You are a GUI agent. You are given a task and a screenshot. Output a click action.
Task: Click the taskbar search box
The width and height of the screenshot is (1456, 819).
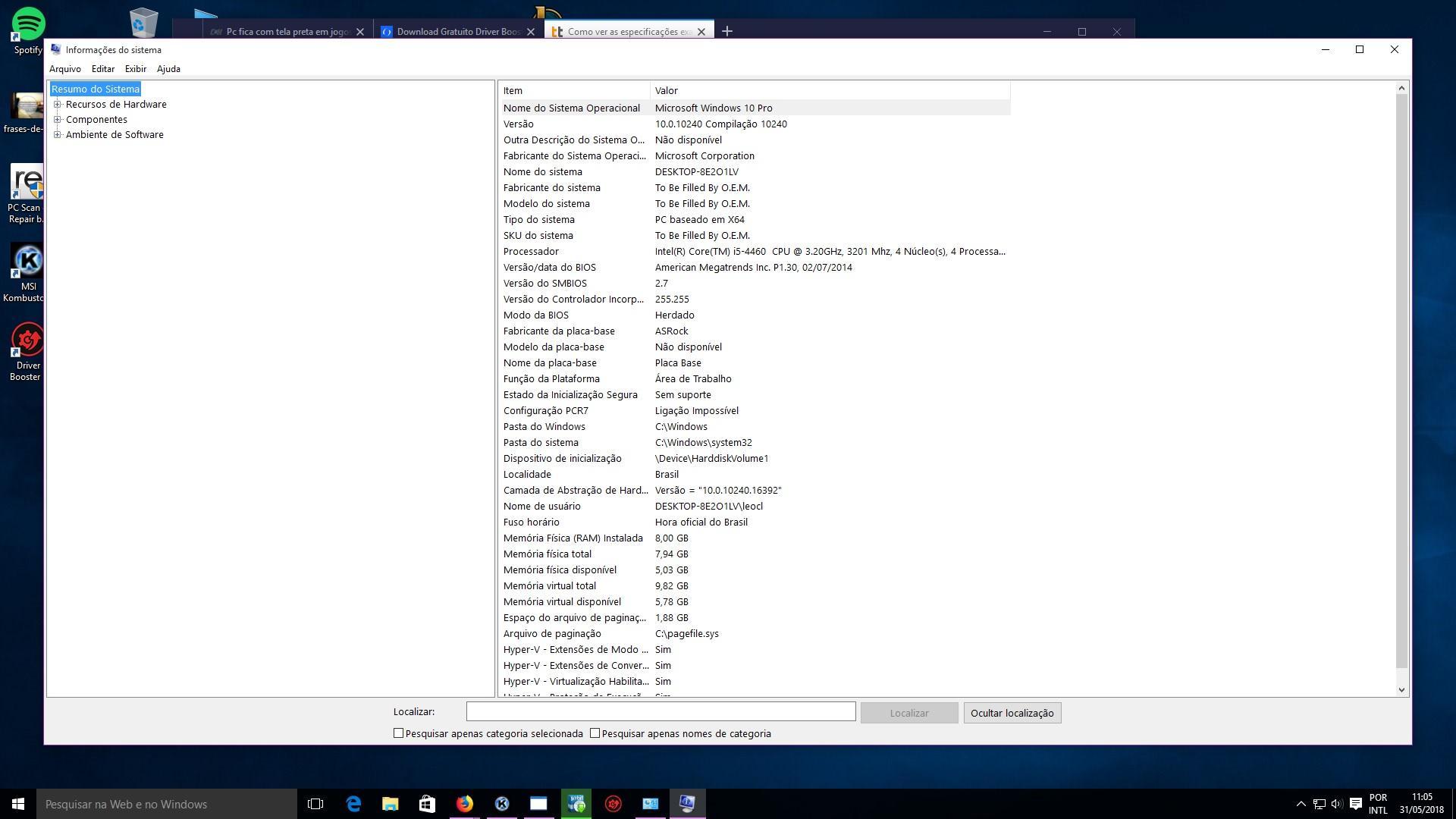pyautogui.click(x=167, y=804)
